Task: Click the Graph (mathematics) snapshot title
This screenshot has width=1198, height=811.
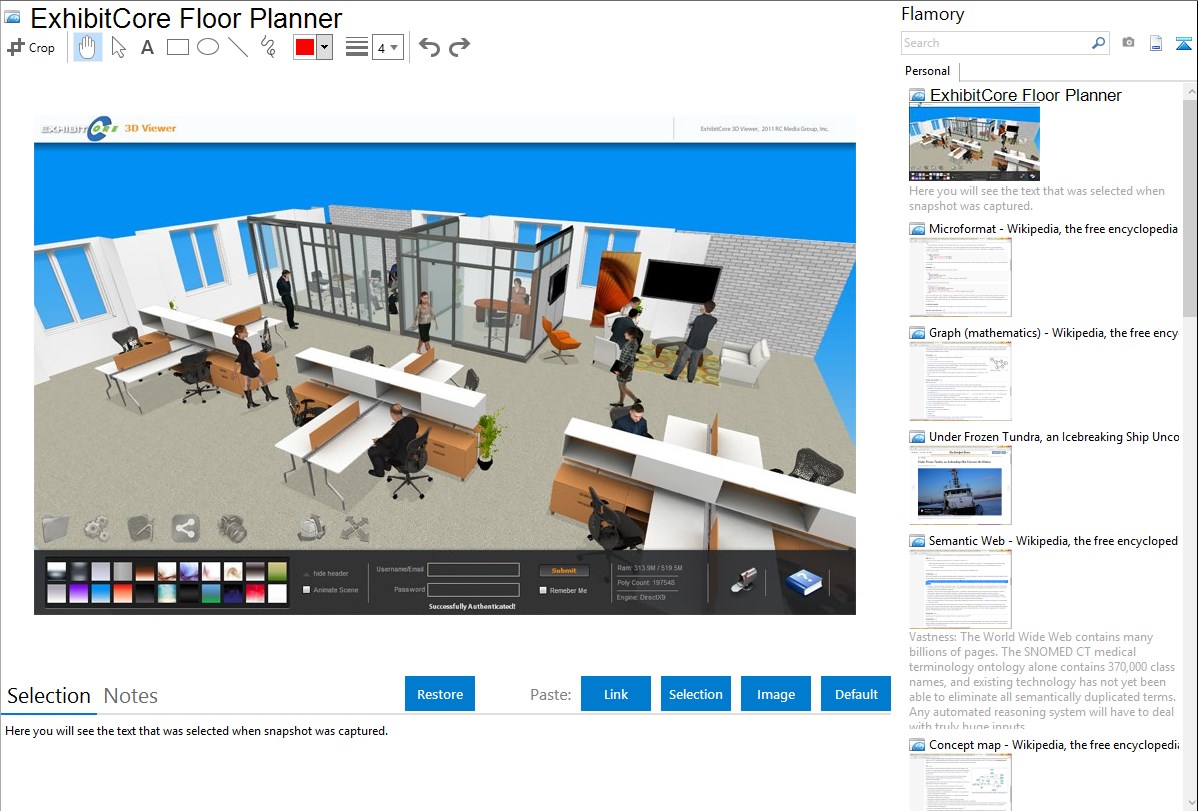Action: 1054,333
